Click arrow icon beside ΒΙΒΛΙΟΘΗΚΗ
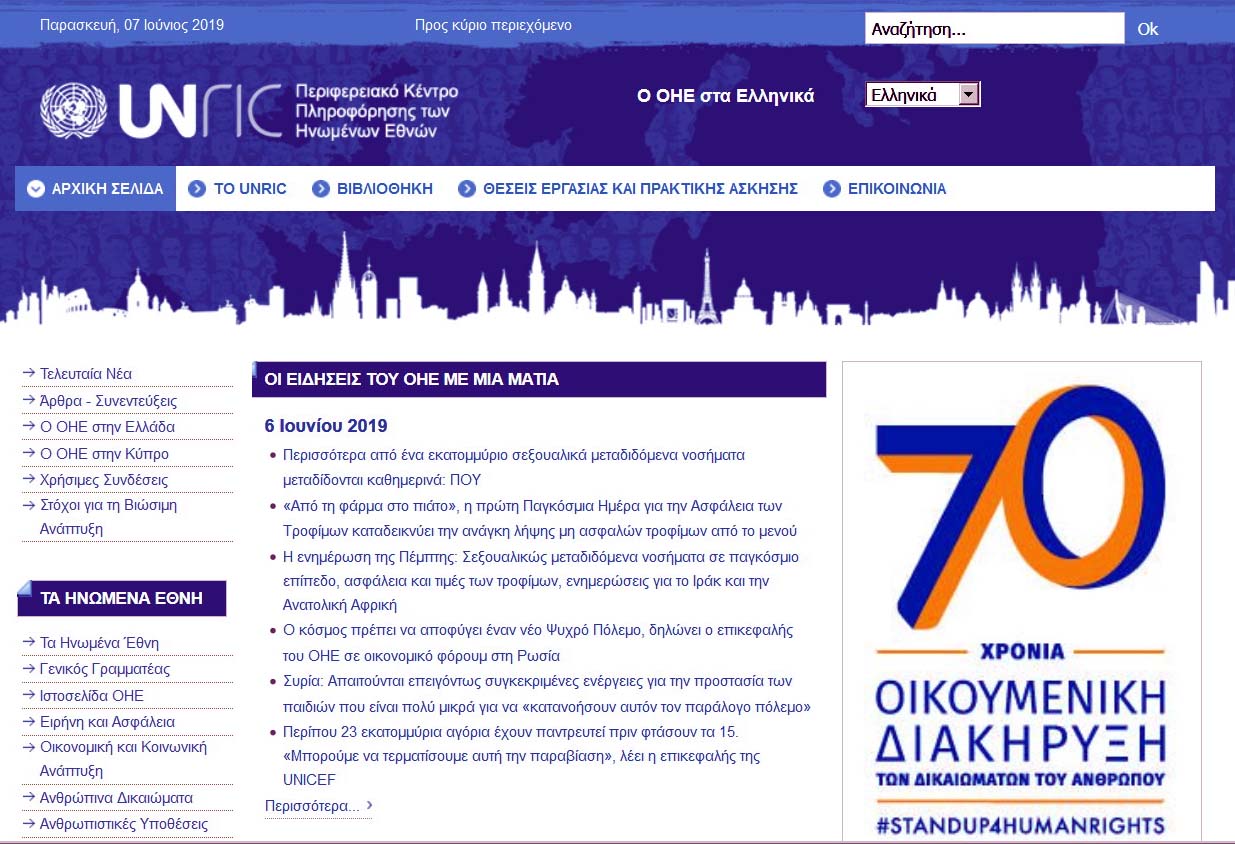Image resolution: width=1235 pixels, height=844 pixels. pyautogui.click(x=321, y=188)
